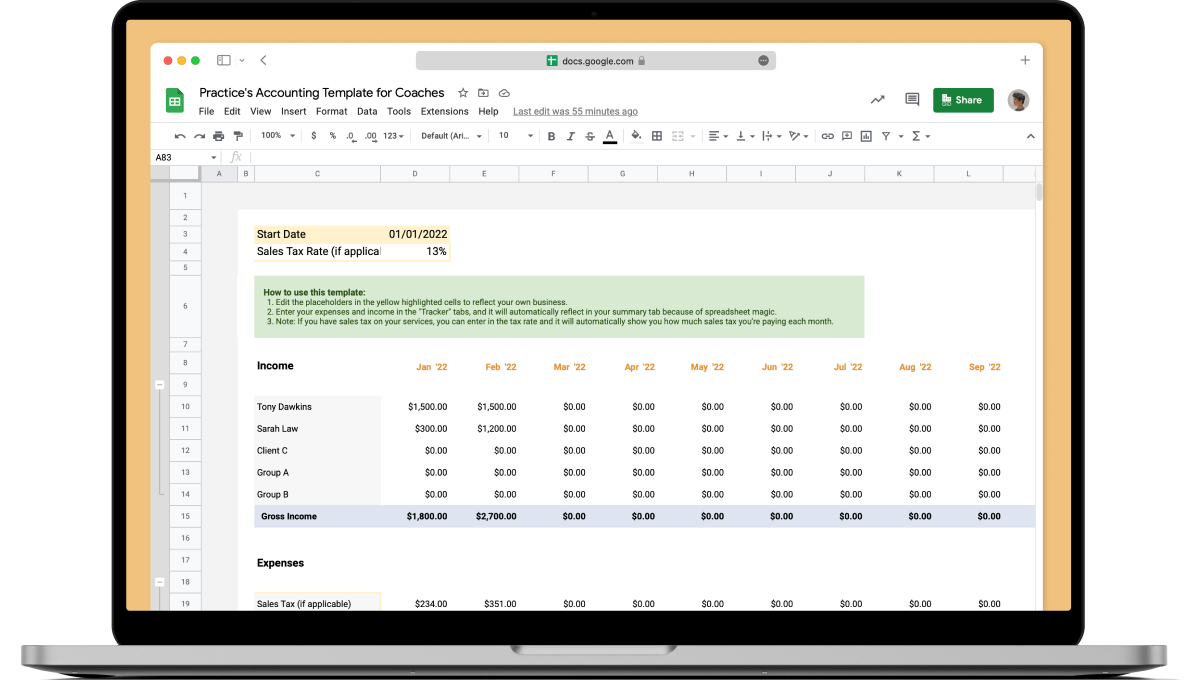
Task: Open the Google account avatar
Action: pyautogui.click(x=1018, y=100)
